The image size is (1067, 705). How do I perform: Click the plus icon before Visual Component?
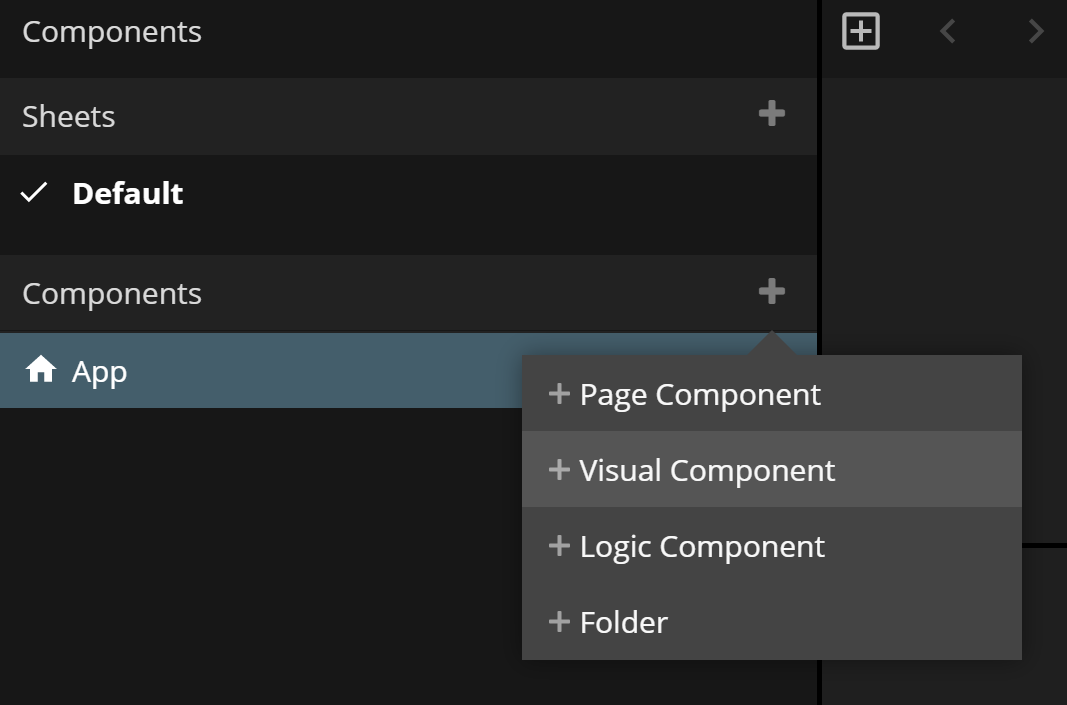[x=559, y=470]
